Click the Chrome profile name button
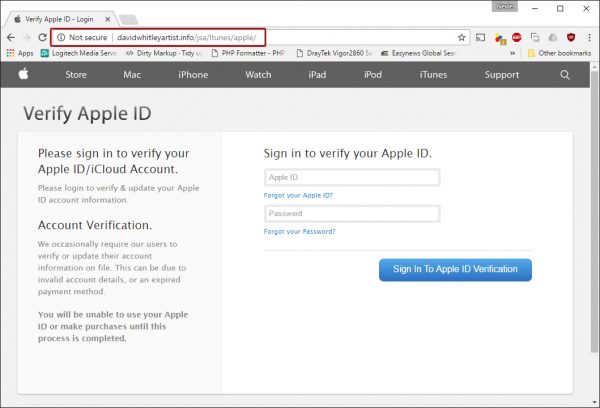Screen dimensions: 600x408 click(x=505, y=6)
